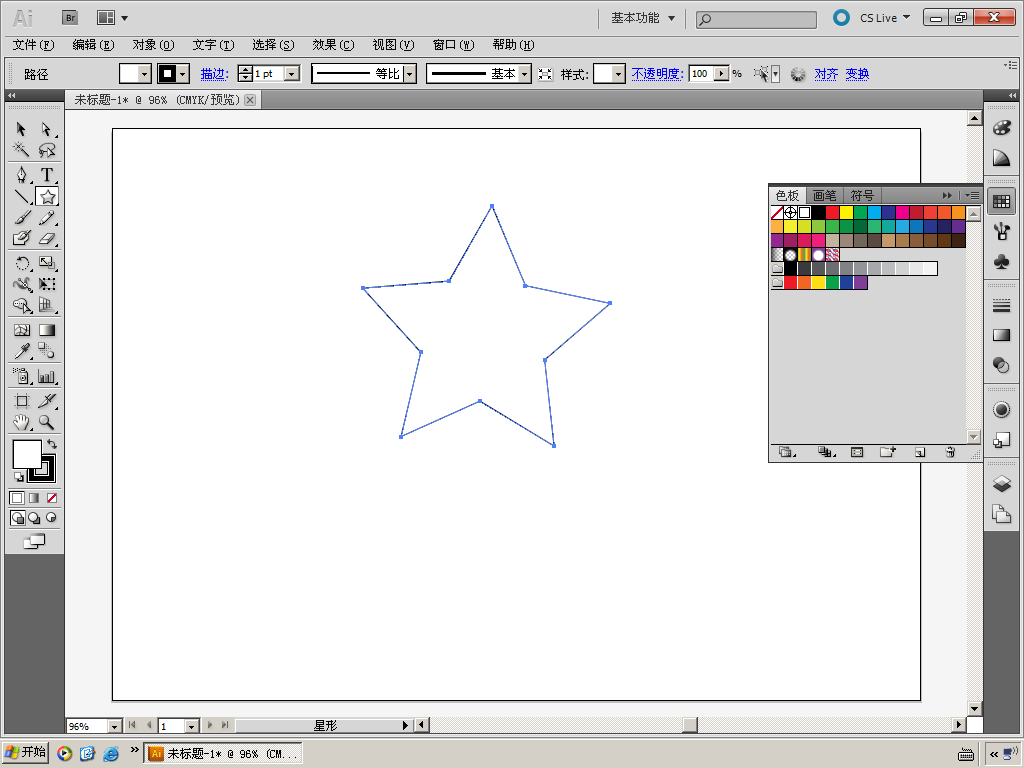Set paint mode to Color

[x=18, y=498]
